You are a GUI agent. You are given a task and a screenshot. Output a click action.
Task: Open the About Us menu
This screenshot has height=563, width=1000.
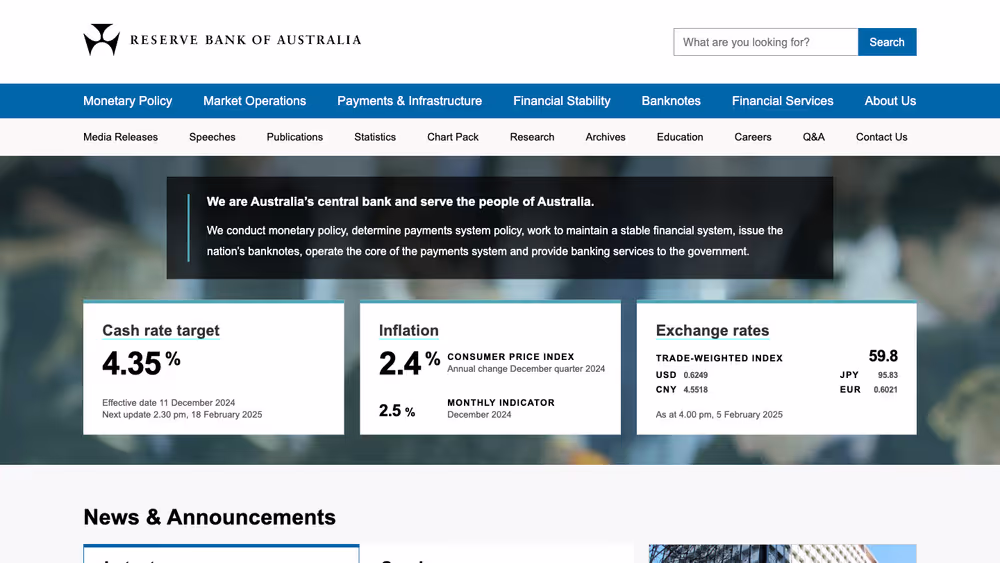[x=890, y=101]
